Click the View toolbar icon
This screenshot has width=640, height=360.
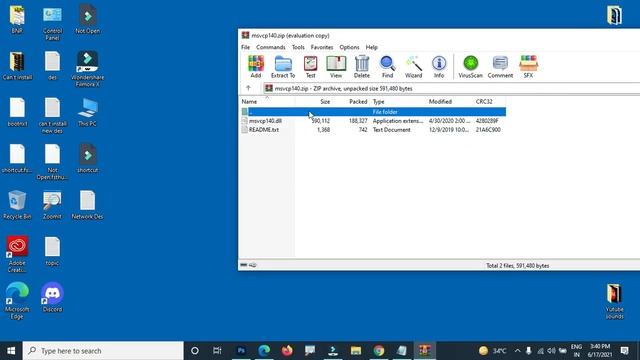(x=336, y=67)
